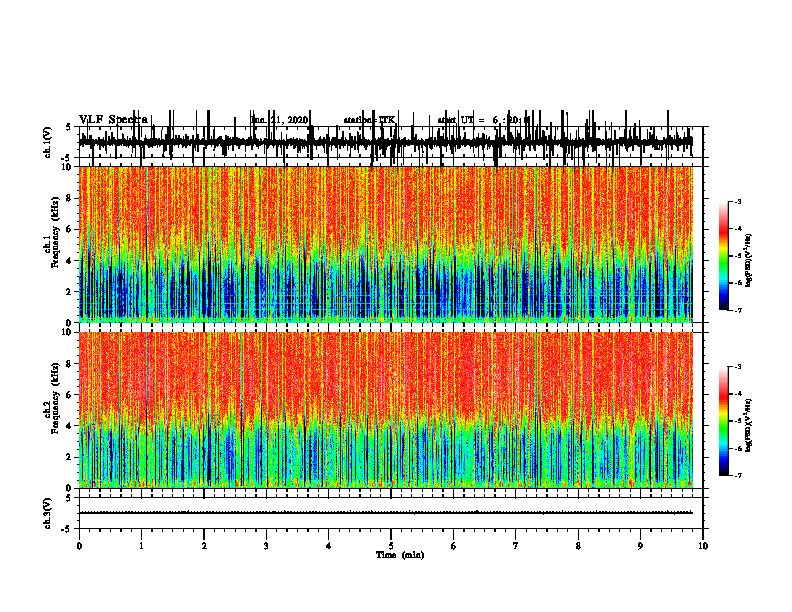
Task: Click time axis tick label 10
Action: (x=703, y=546)
